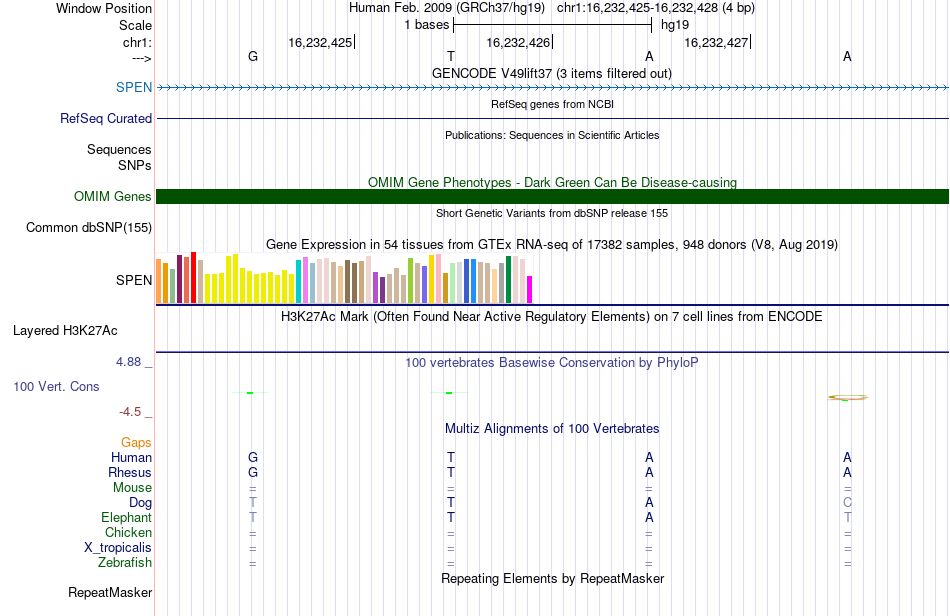Image resolution: width=950 pixels, height=616 pixels.
Task: Click the -4.5 PhyloP lower scale value
Action: tap(130, 412)
